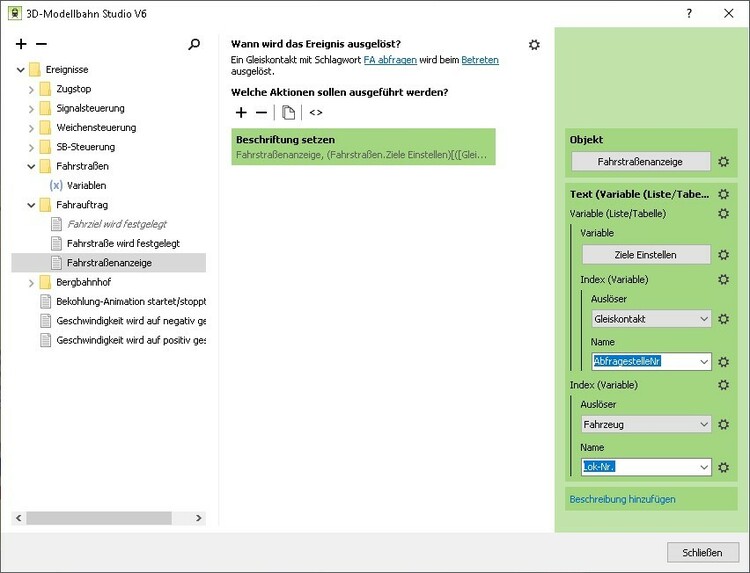This screenshot has width=750, height=573.
Task: Click the gear next to the Gleiskontakt dropdown
Action: pos(724,319)
